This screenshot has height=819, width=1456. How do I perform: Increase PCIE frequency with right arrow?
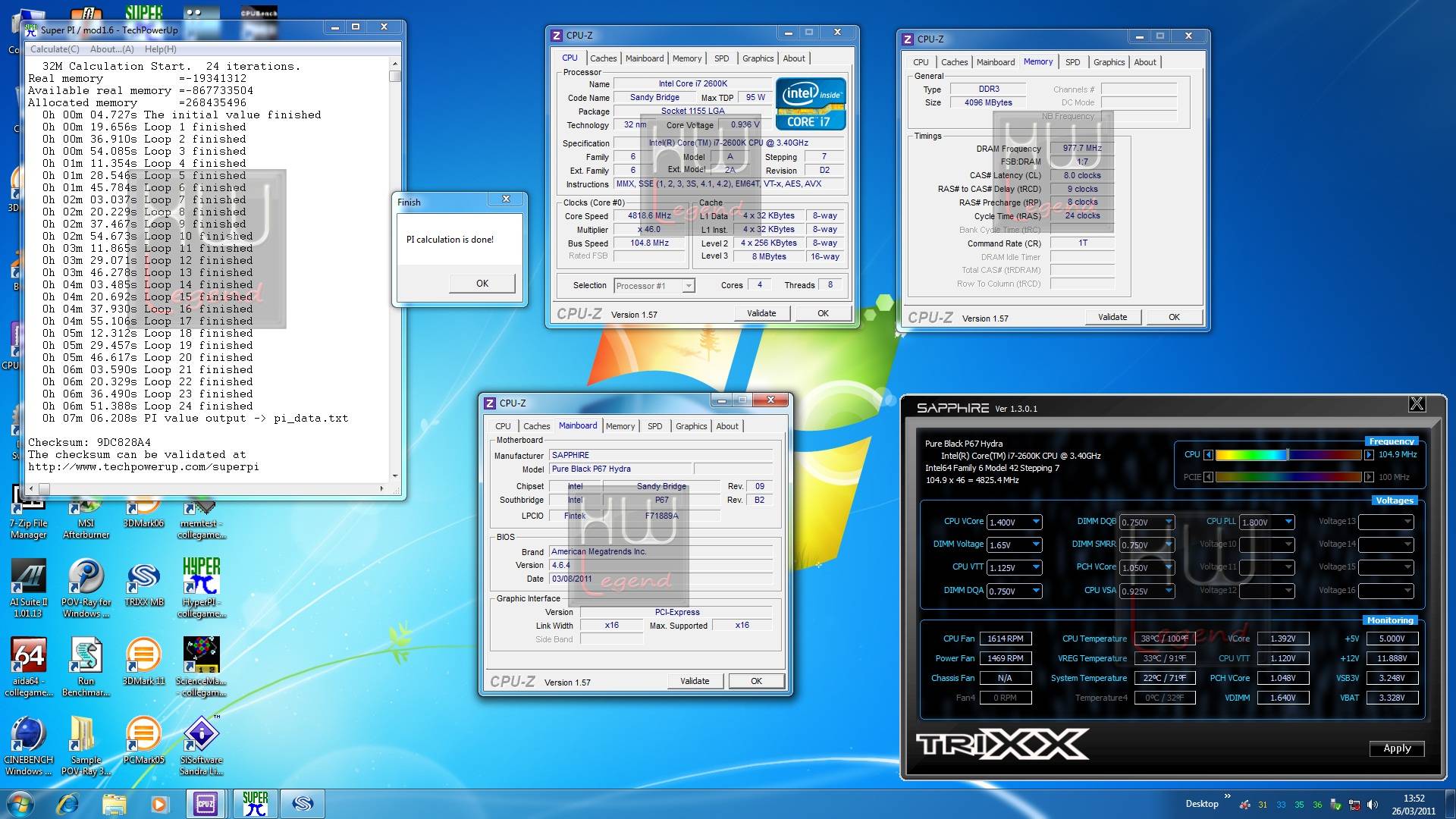[x=1369, y=477]
